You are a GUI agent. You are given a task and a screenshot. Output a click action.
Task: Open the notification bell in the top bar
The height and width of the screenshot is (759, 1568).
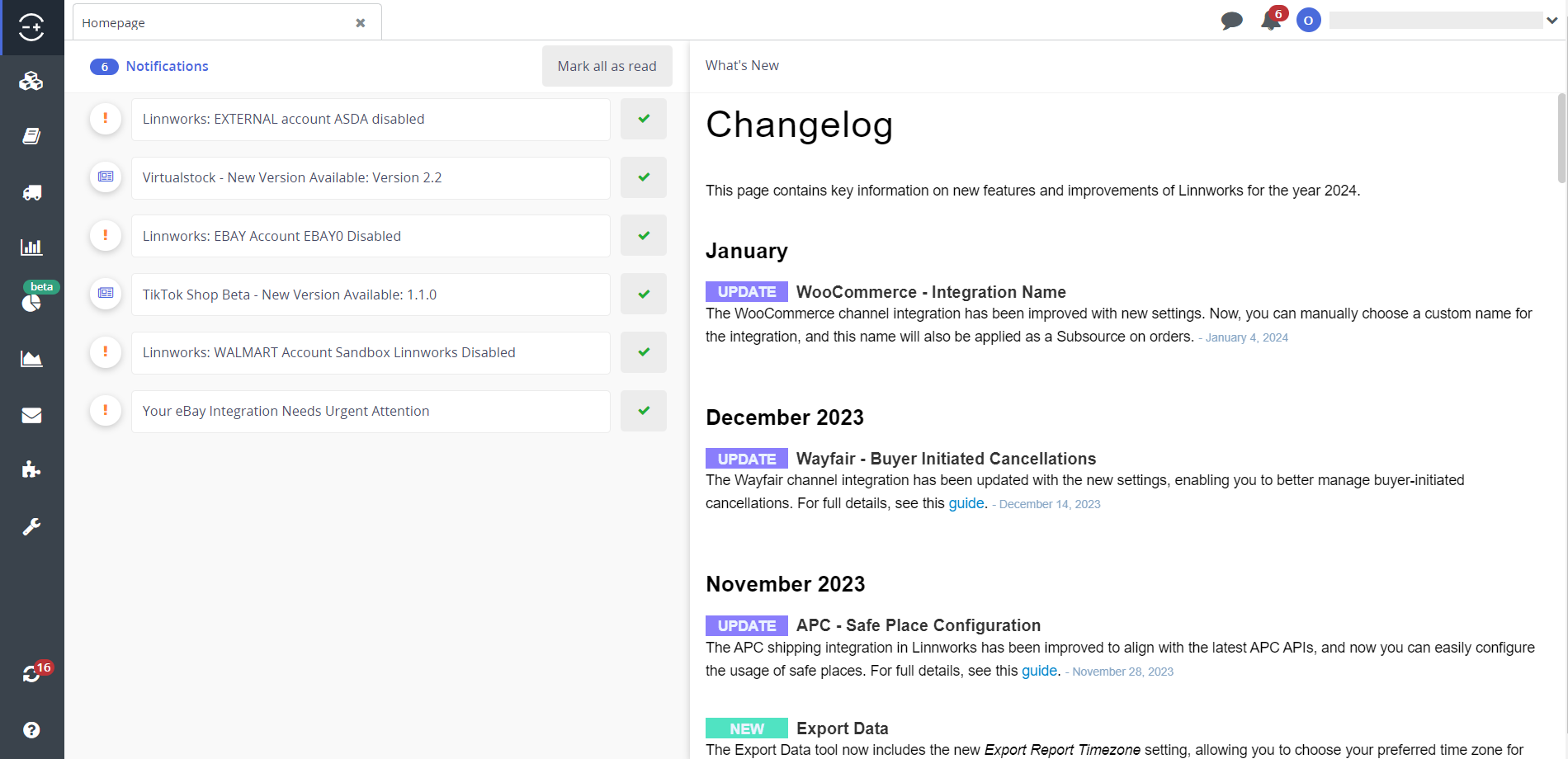pyautogui.click(x=1271, y=21)
